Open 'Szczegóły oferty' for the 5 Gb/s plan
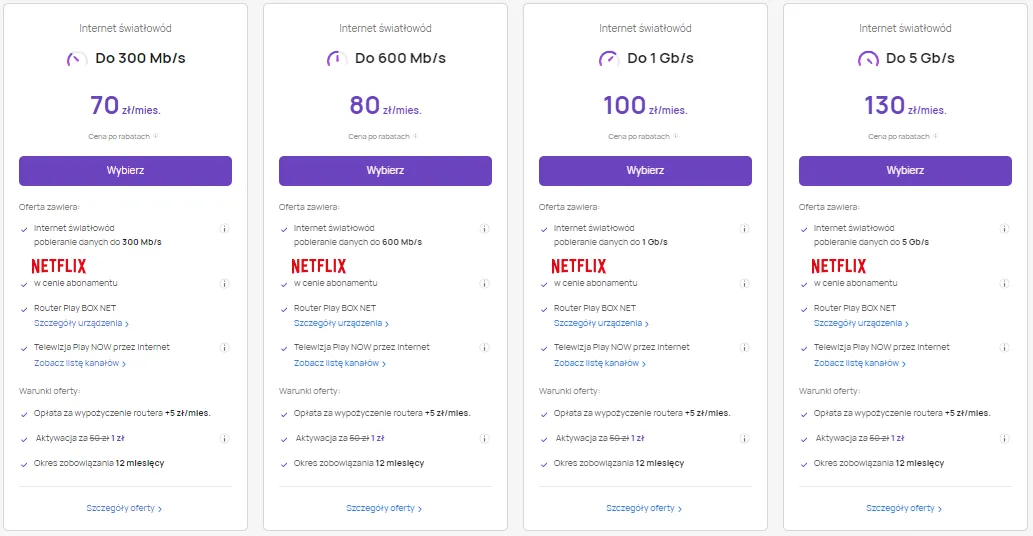This screenshot has height=536, width=1033. [904, 509]
